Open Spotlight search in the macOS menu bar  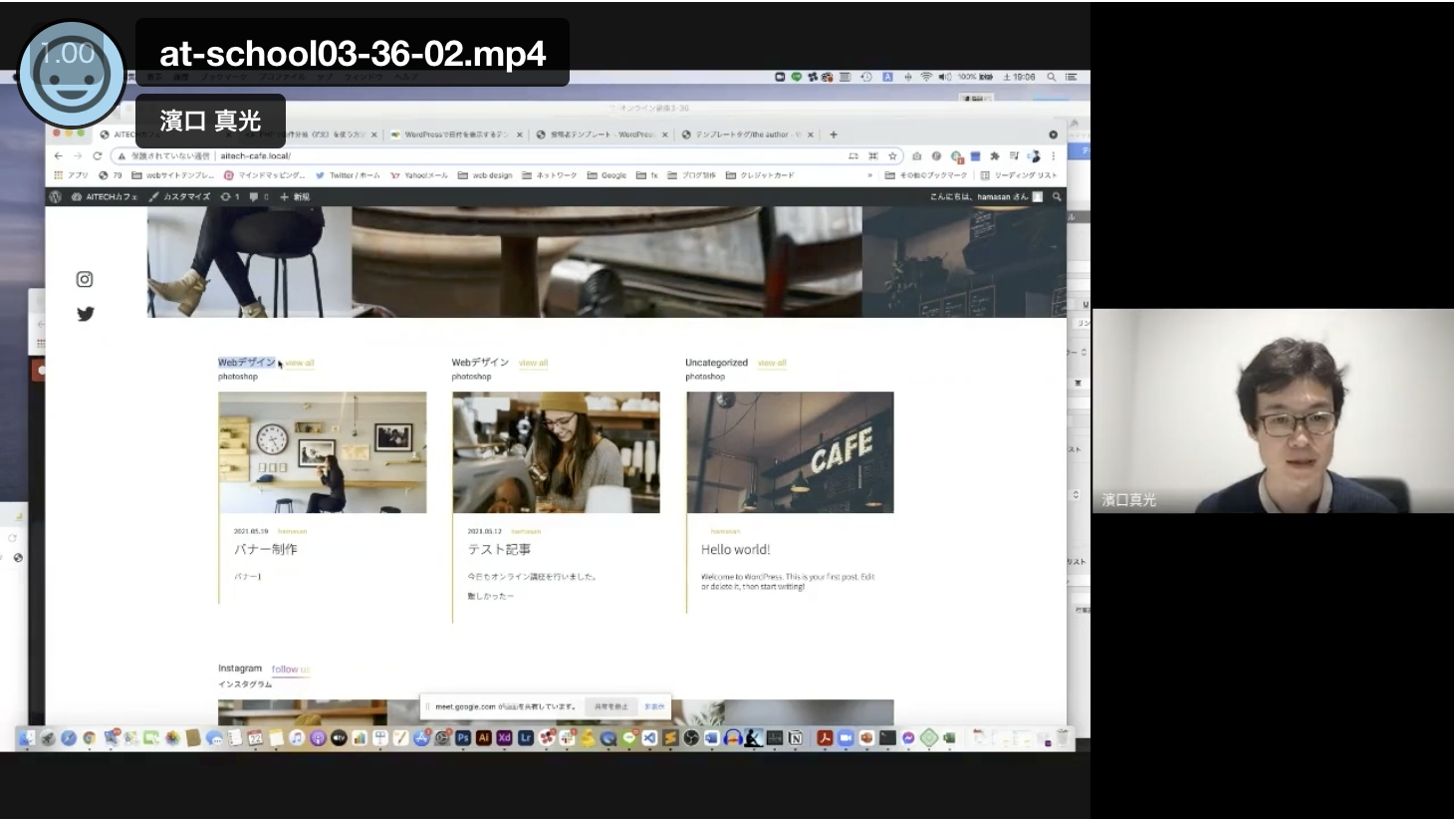pyautogui.click(x=1051, y=77)
